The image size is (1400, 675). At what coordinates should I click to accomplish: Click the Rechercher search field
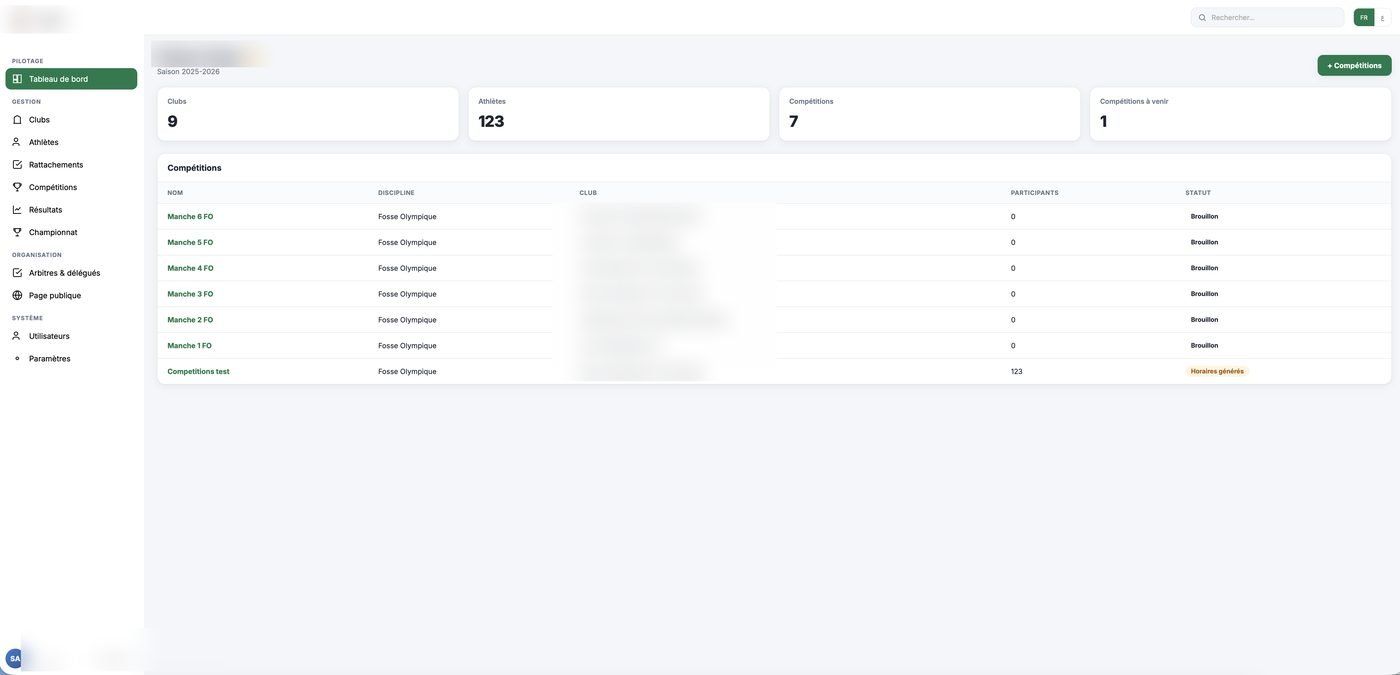click(x=1268, y=18)
